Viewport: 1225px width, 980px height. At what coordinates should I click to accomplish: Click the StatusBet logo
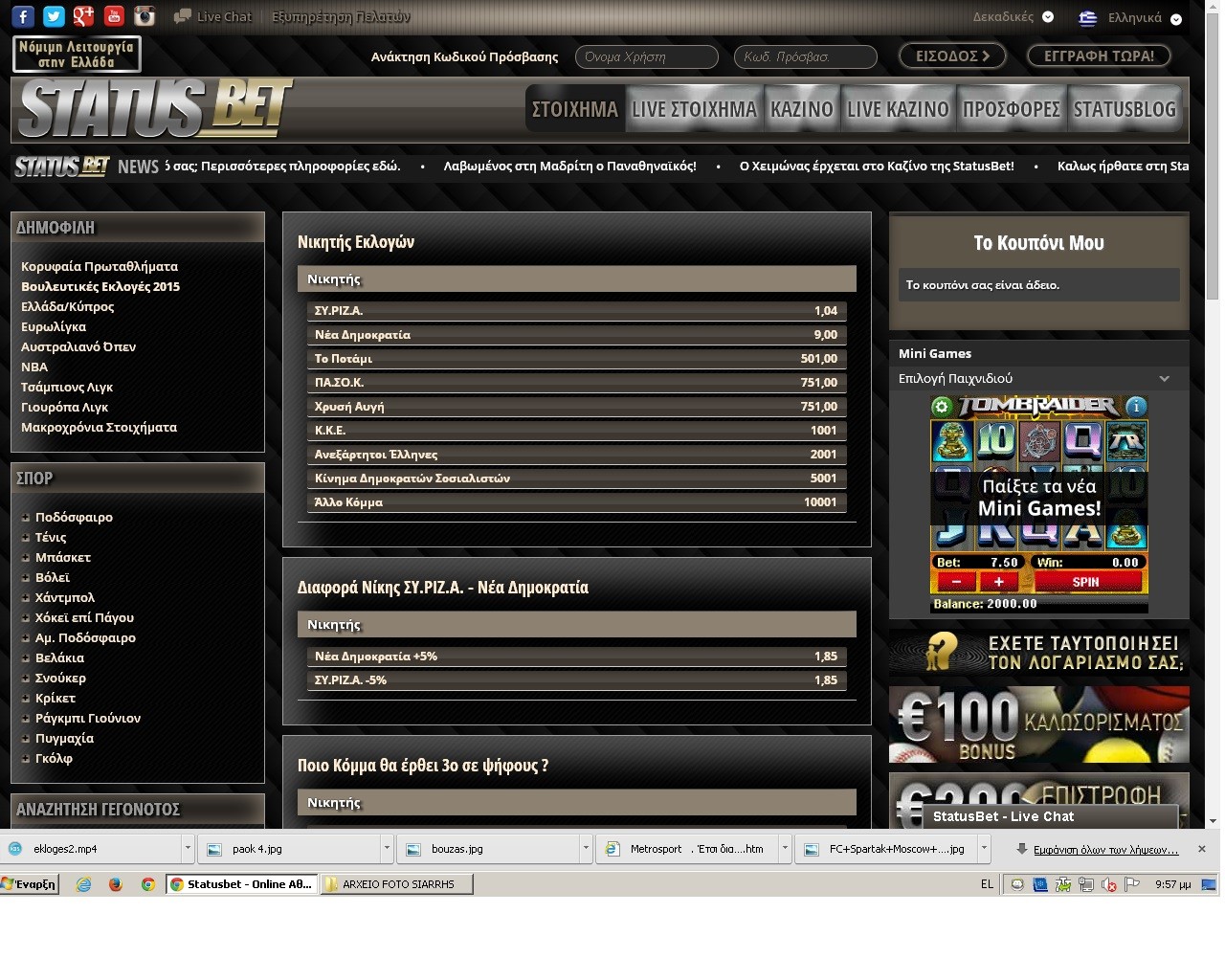point(155,109)
